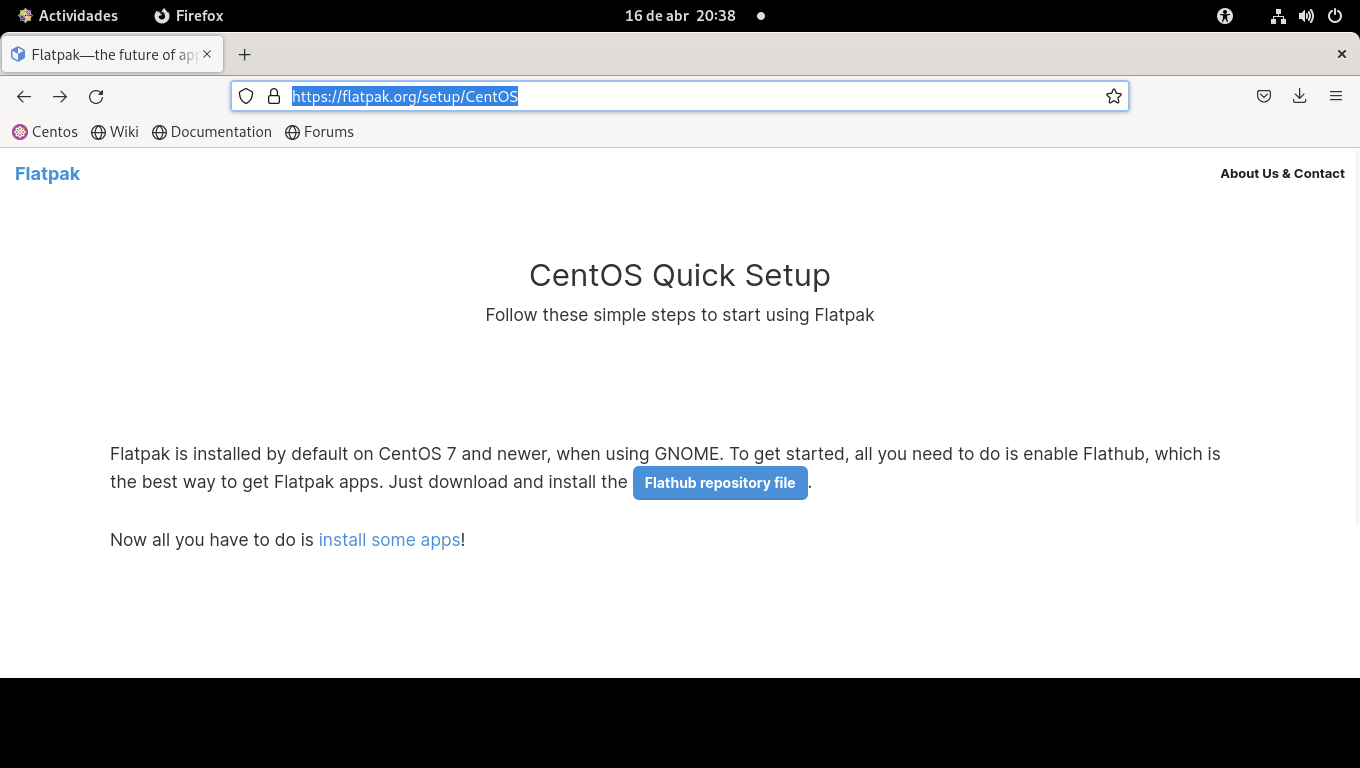Go forward with the forward arrow
This screenshot has width=1360, height=768.
coord(60,96)
